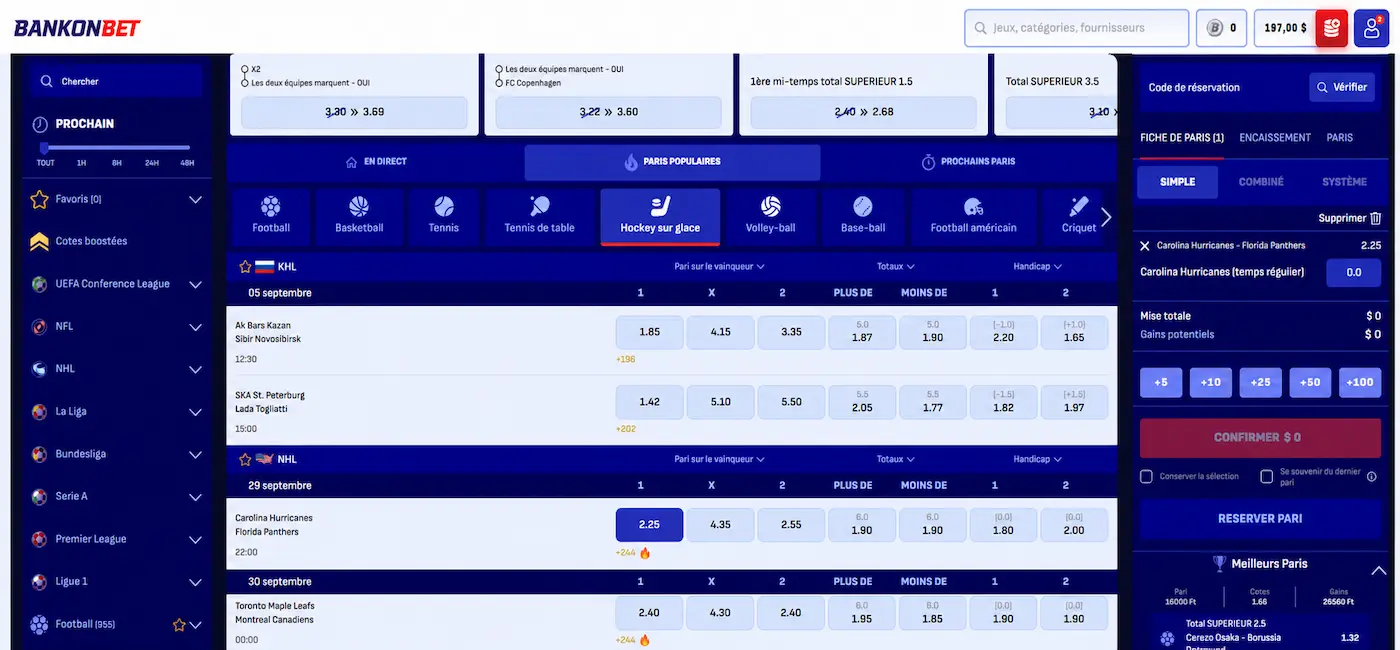Select the Football américain tile
Screen dimensions: 1400x650
pyautogui.click(x=973, y=215)
